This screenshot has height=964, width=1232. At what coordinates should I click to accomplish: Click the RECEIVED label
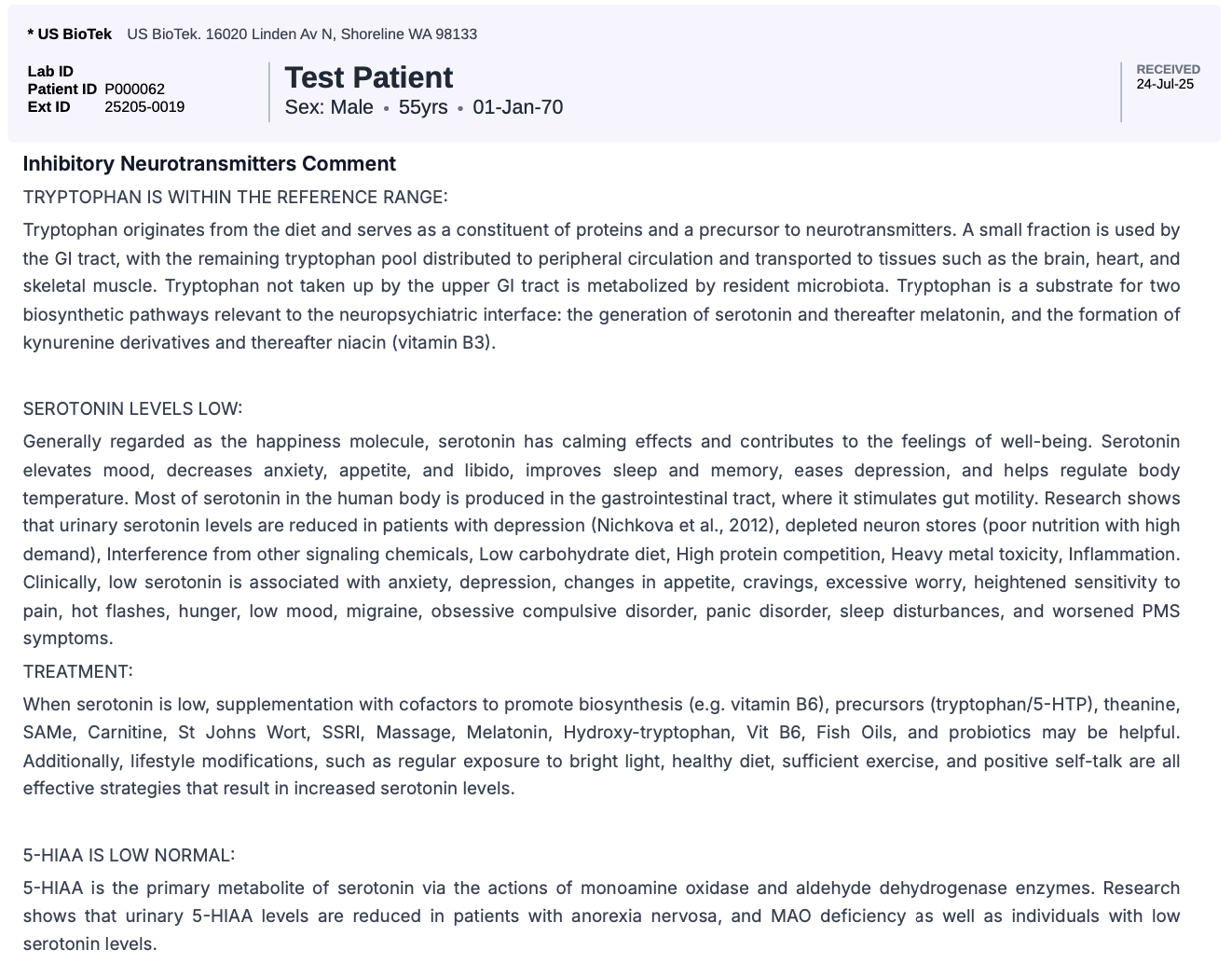tap(1168, 69)
